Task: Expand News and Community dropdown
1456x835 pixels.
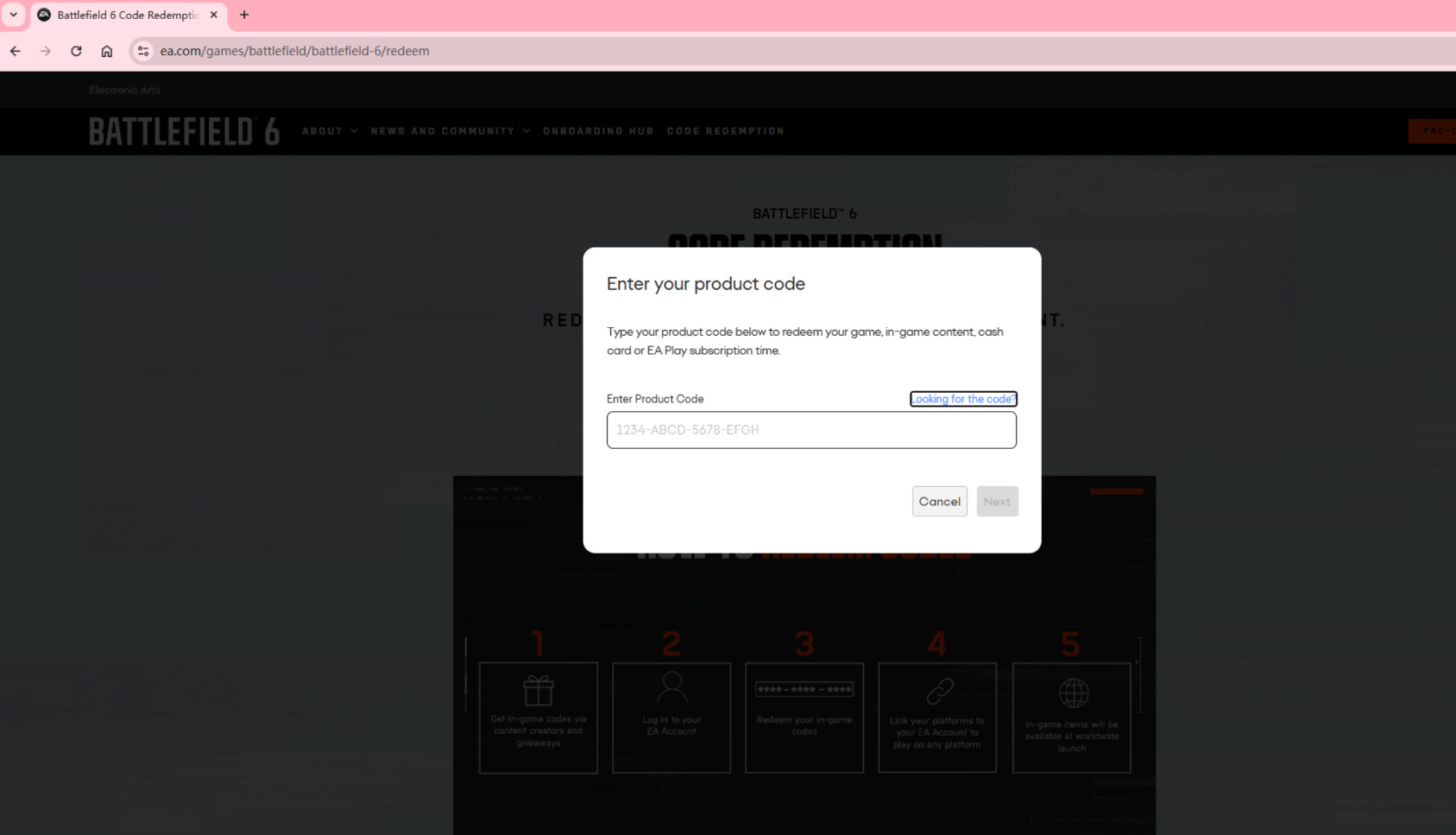Action: (450, 131)
